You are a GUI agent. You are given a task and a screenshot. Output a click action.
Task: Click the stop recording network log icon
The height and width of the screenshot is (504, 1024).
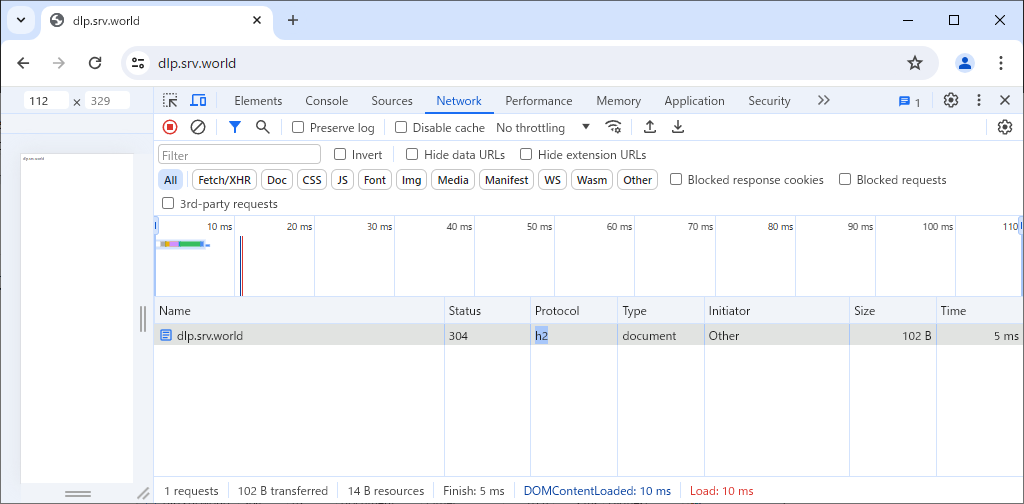(170, 127)
